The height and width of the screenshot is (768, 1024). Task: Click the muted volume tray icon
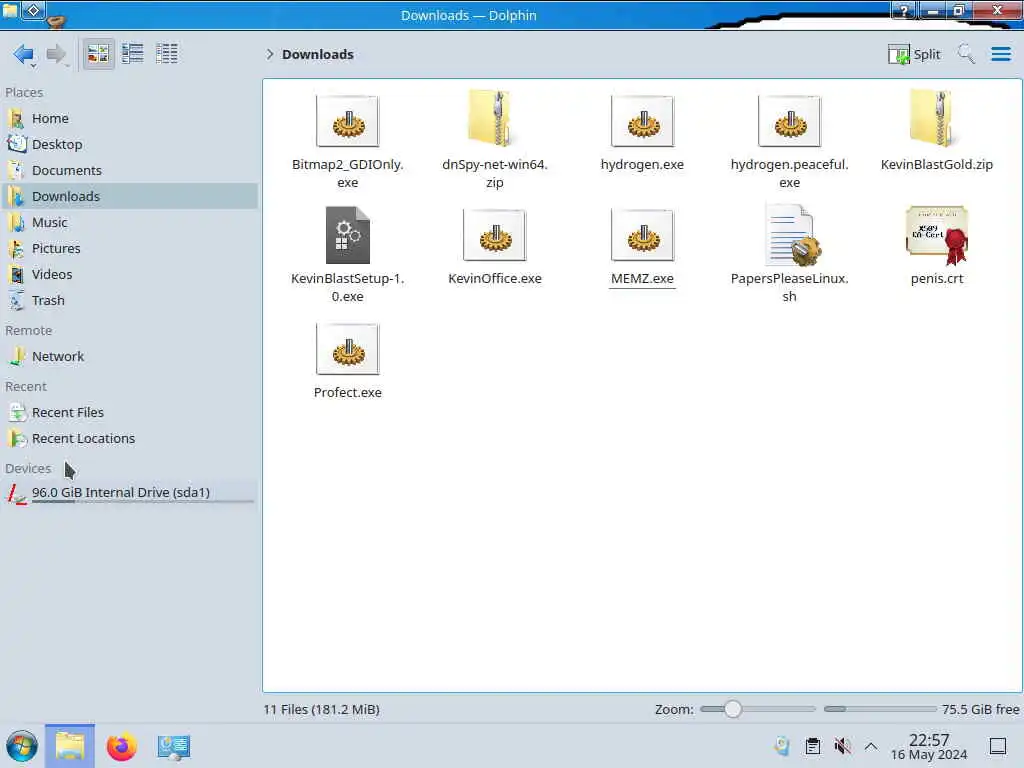coord(842,746)
